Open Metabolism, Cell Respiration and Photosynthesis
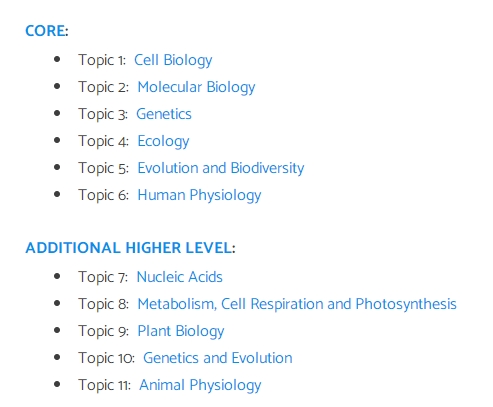The height and width of the screenshot is (407, 493). pyautogui.click(x=297, y=304)
